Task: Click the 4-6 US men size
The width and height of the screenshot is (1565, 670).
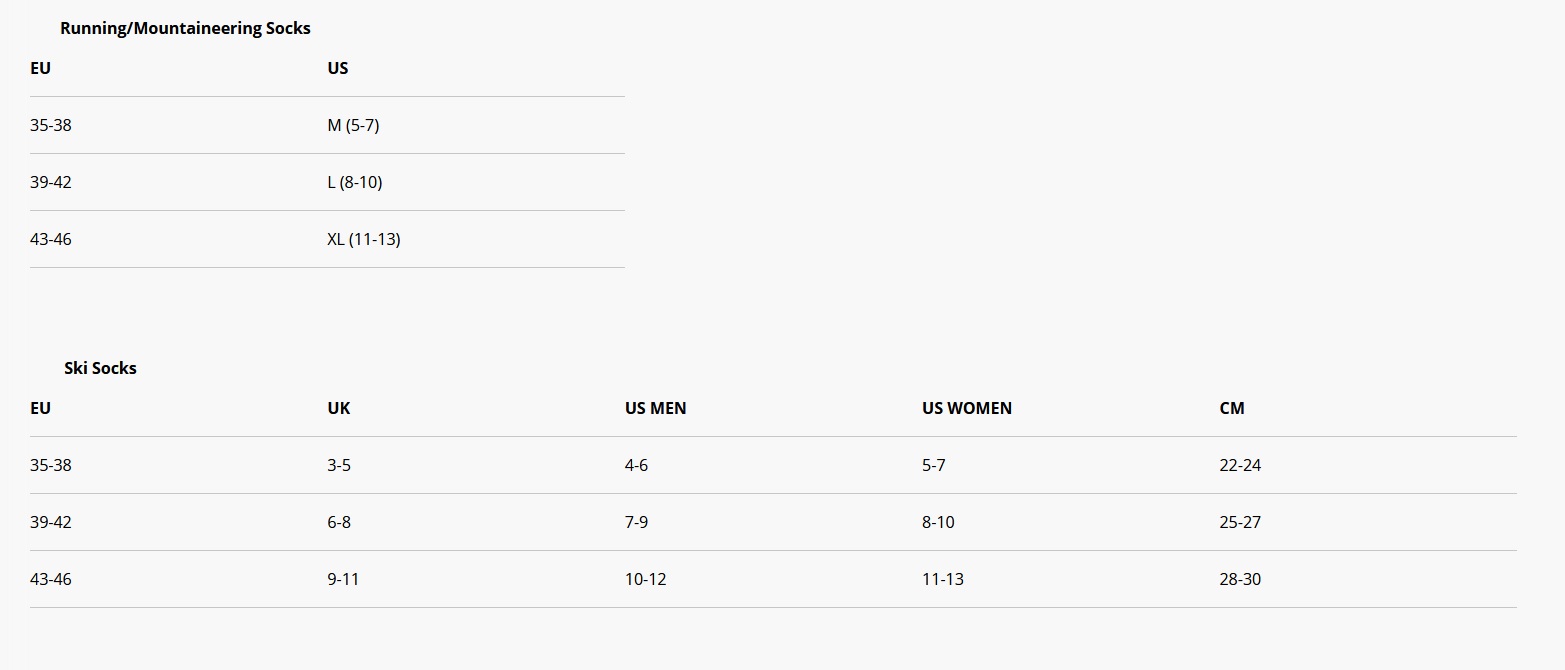Action: pos(636,465)
